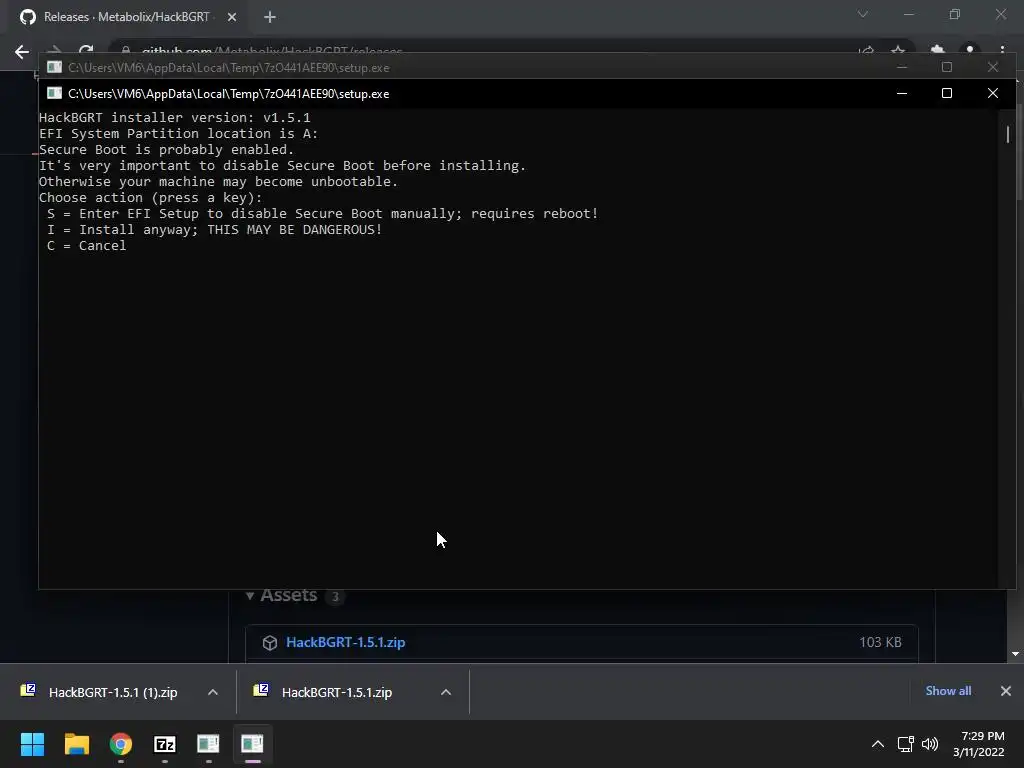Select the Releases Metabolix/HackBGRT tab
This screenshot has height=768, width=1024.
pyautogui.click(x=126, y=17)
